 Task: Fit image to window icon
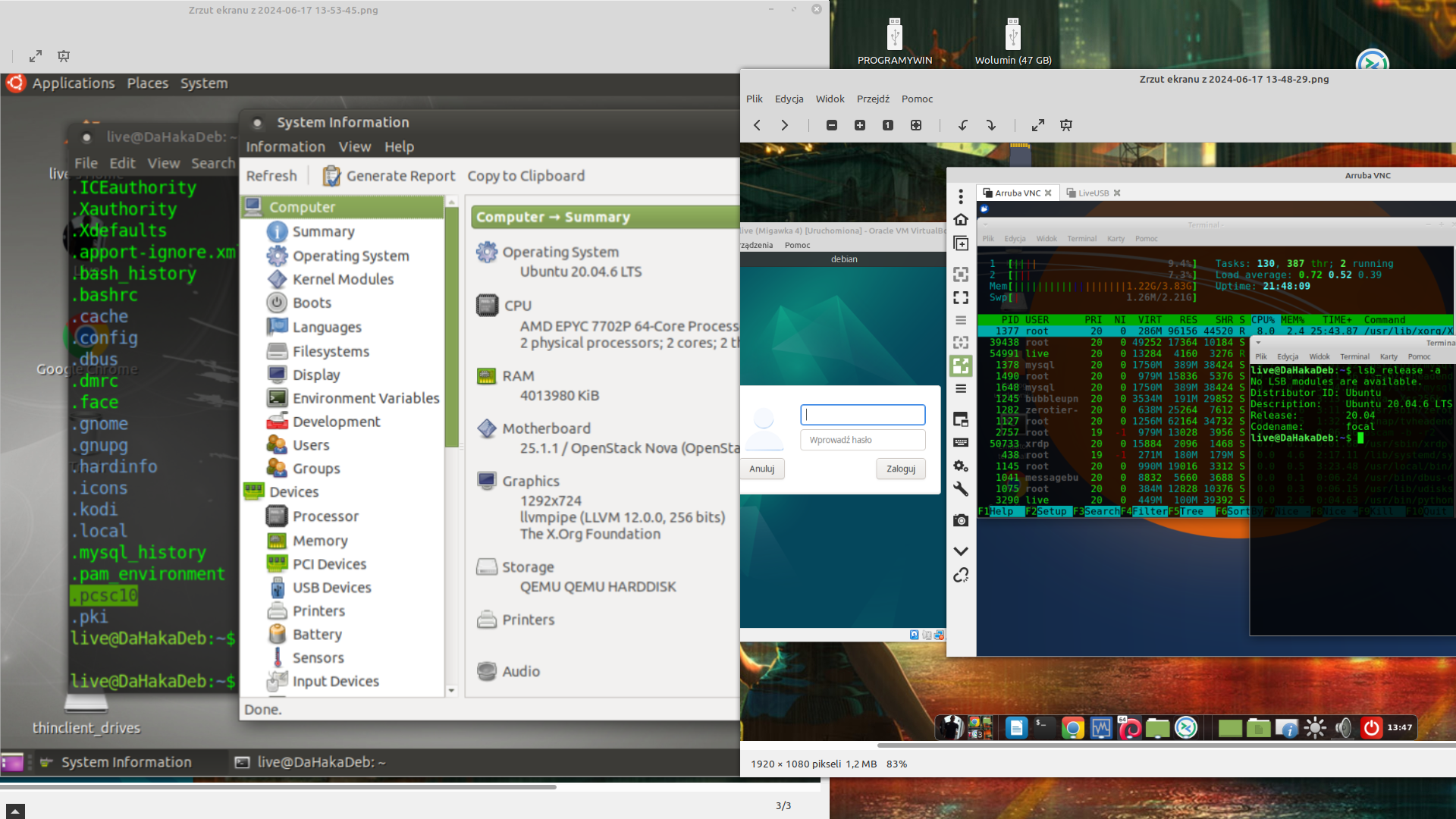pyautogui.click(x=916, y=125)
